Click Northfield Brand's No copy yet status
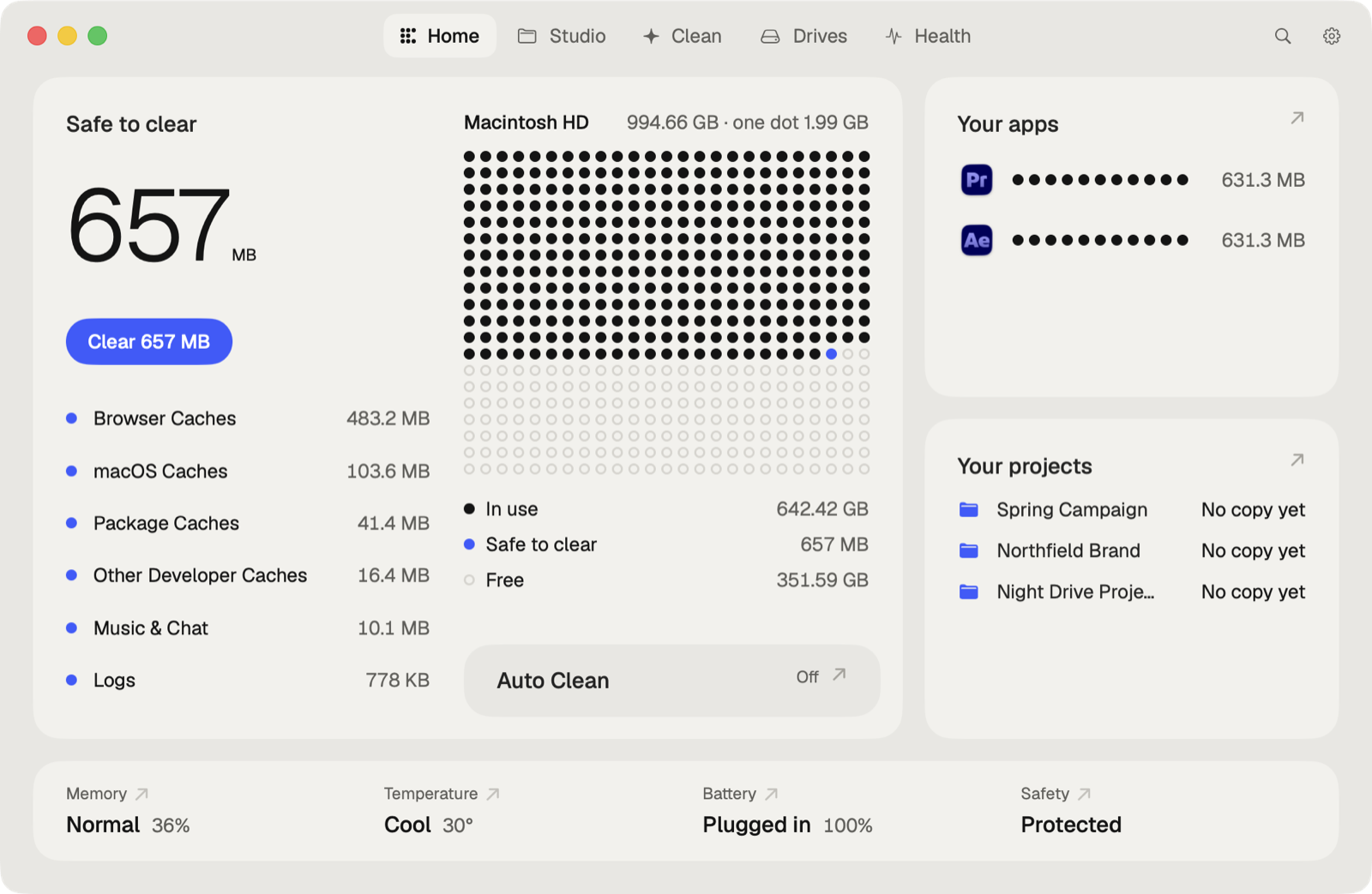Image resolution: width=1372 pixels, height=894 pixels. 1253,550
